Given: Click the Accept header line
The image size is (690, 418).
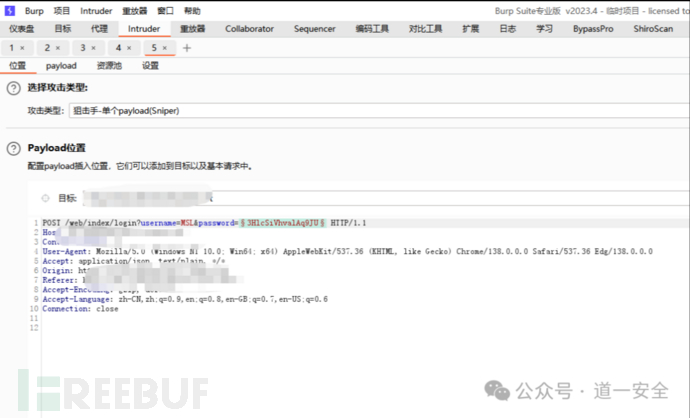Looking at the screenshot, I should 134,261.
